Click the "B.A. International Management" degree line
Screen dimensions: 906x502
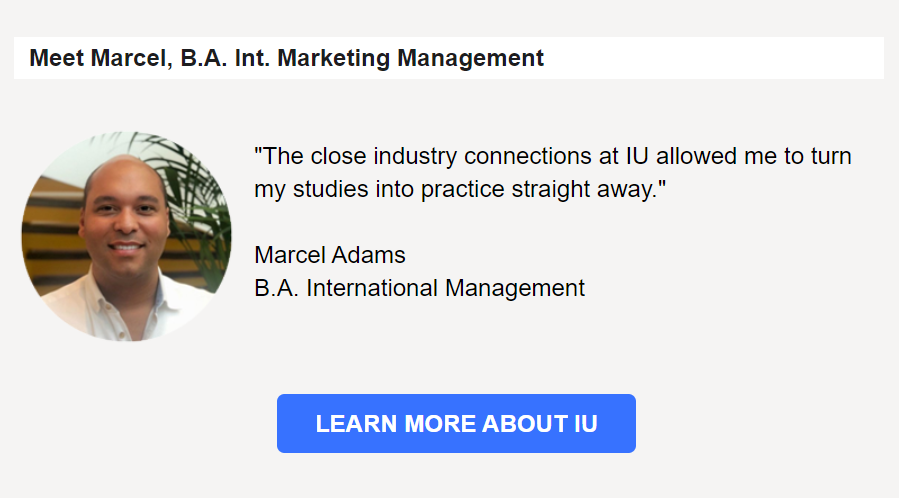(x=419, y=288)
